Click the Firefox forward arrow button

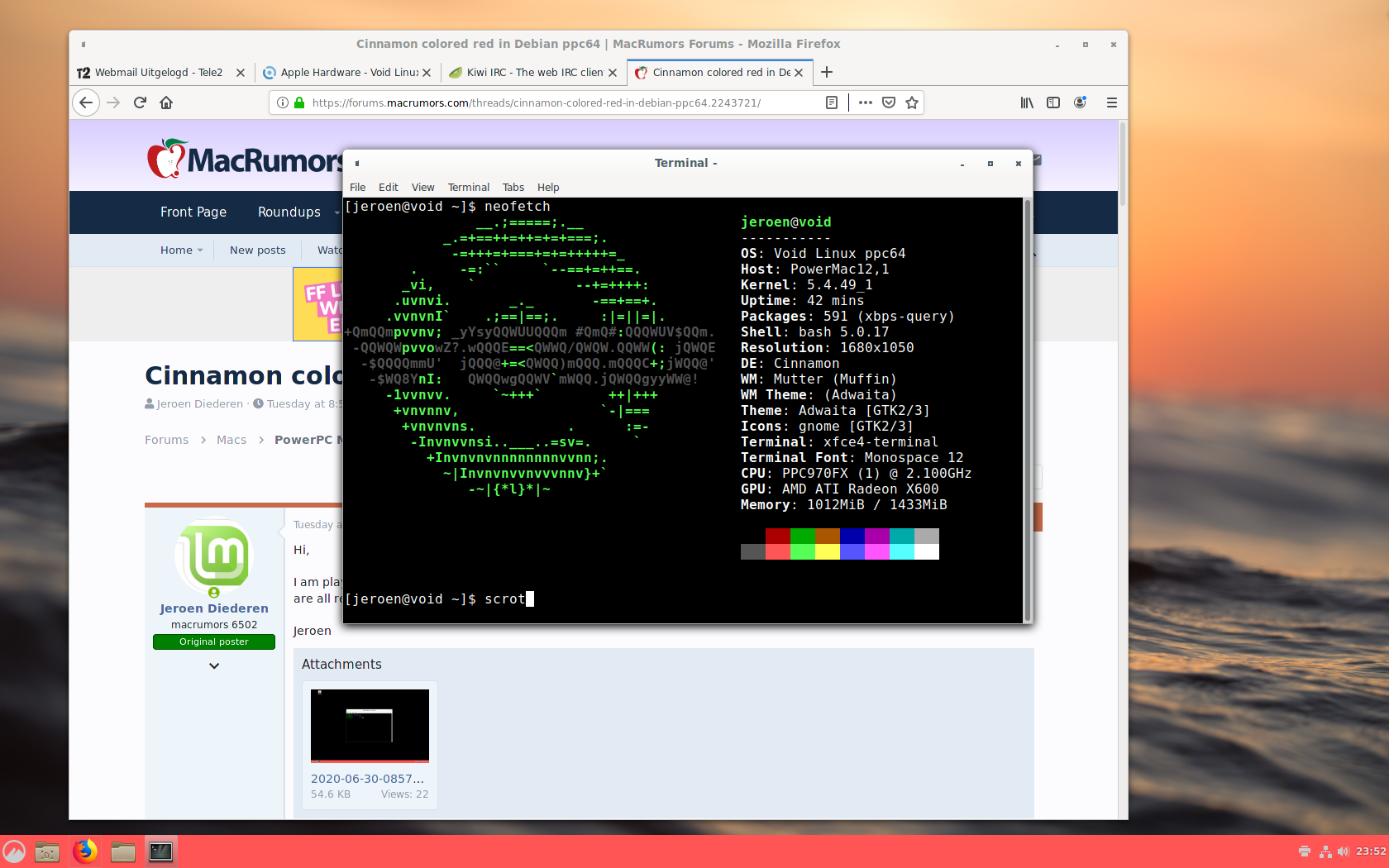coord(113,103)
